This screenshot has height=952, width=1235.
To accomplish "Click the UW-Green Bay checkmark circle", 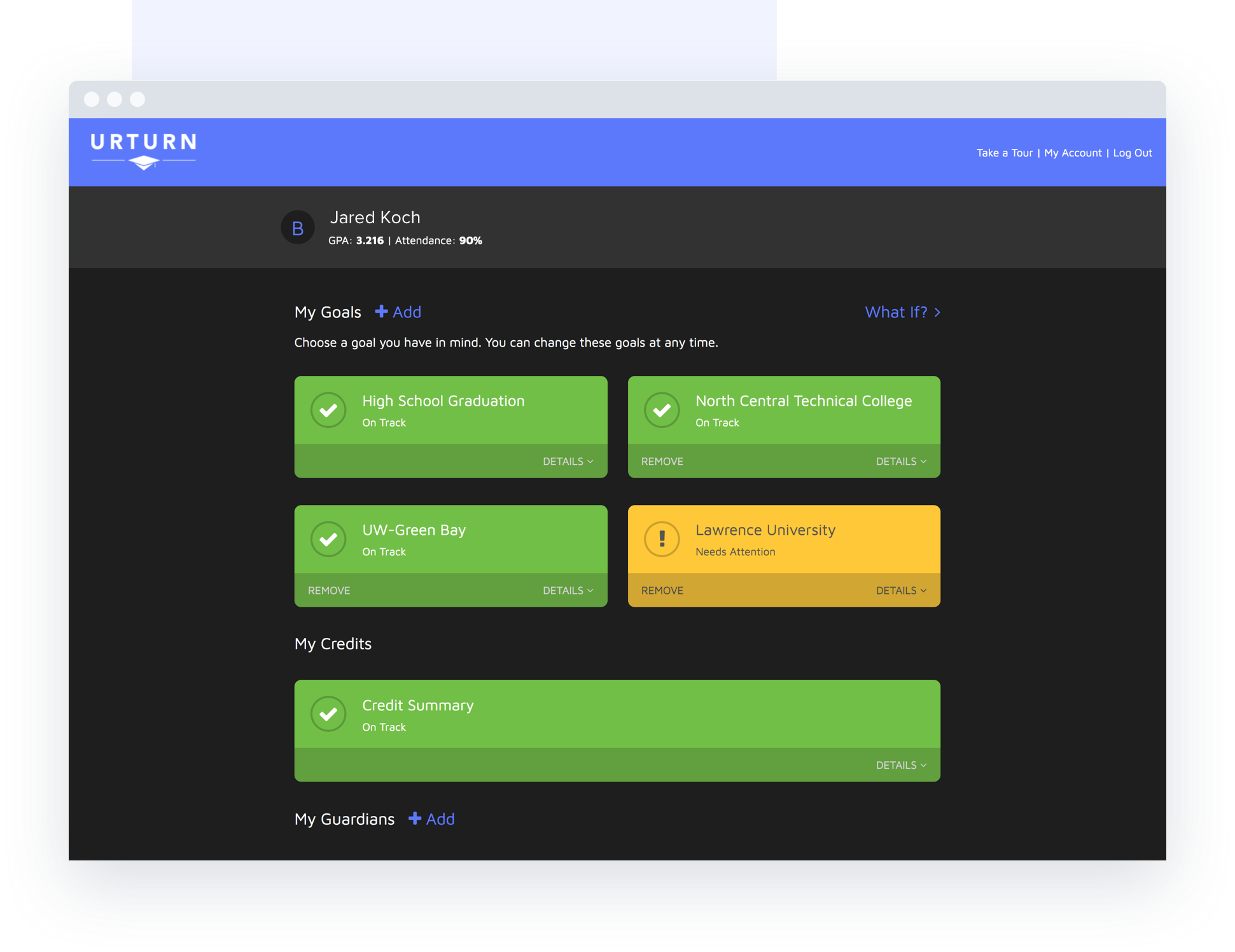I will (328, 539).
